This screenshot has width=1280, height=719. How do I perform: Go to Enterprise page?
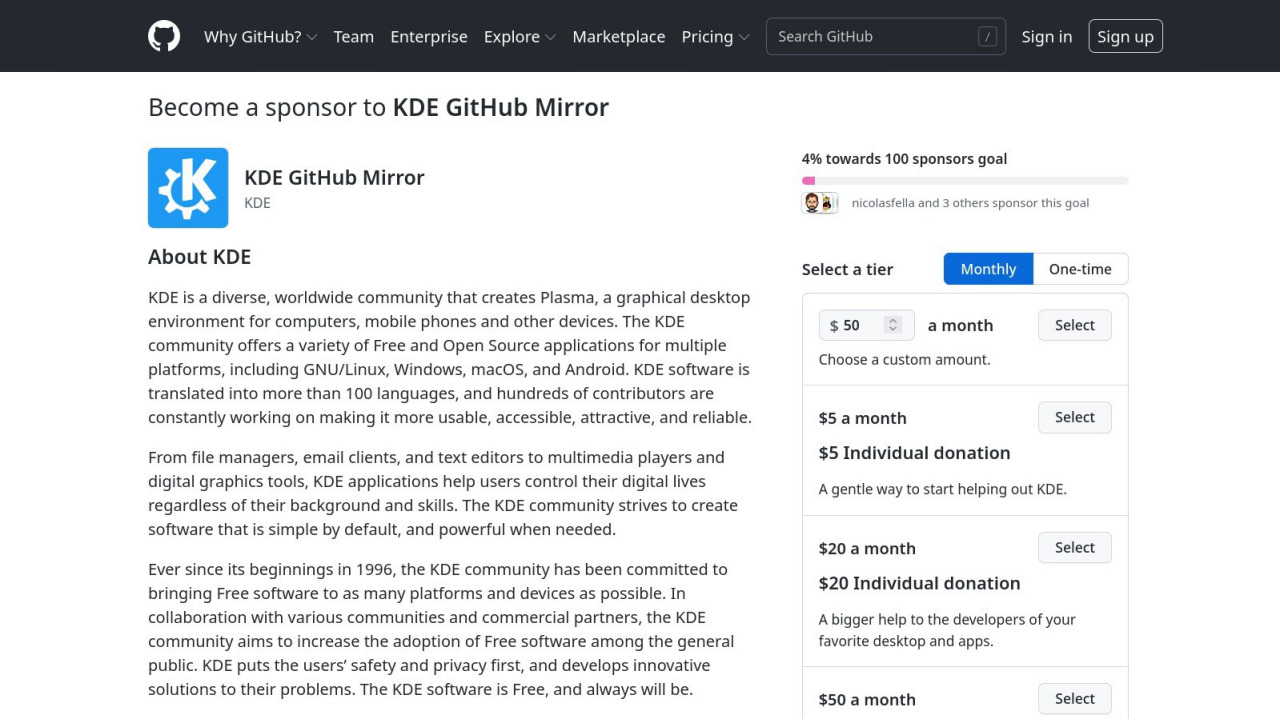pos(429,37)
